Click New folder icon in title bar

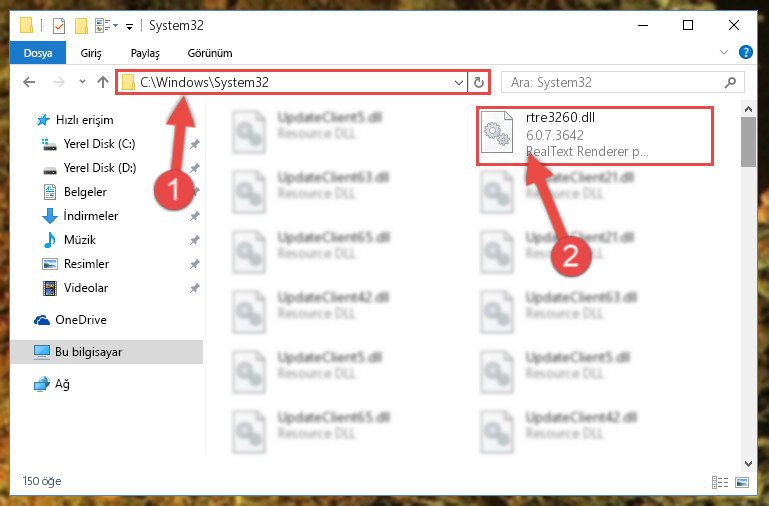coord(81,25)
